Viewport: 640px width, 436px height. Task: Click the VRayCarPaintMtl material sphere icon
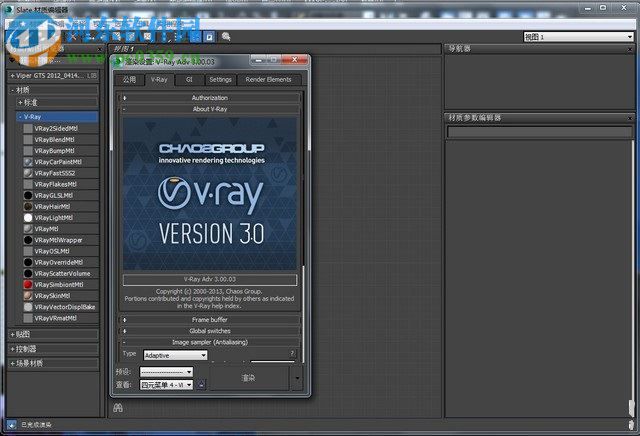tap(28, 162)
